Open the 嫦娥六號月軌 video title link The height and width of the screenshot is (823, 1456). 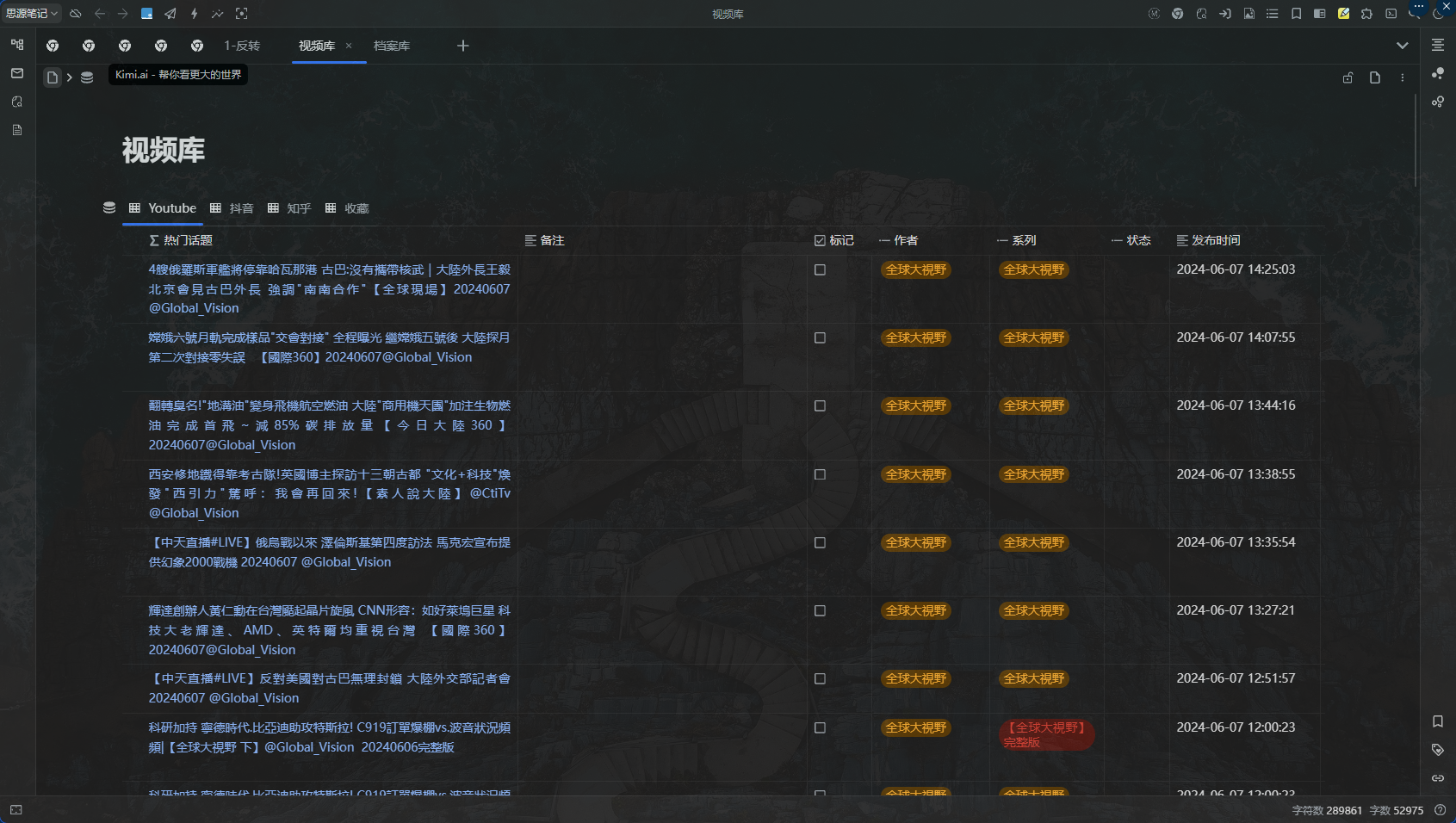click(x=330, y=347)
